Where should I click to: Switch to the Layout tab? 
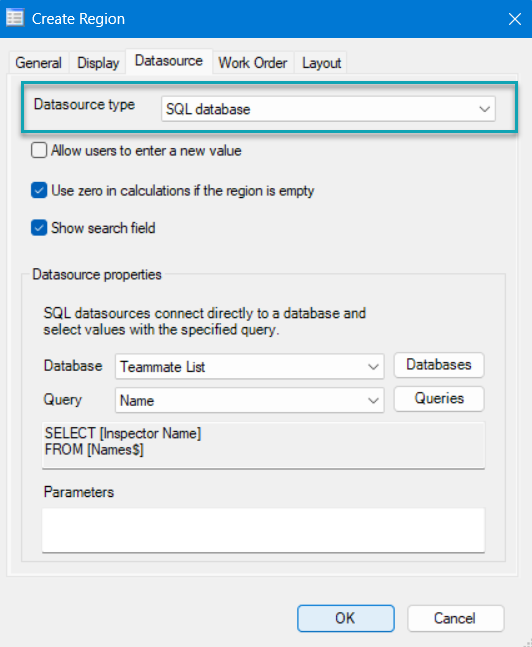[322, 63]
